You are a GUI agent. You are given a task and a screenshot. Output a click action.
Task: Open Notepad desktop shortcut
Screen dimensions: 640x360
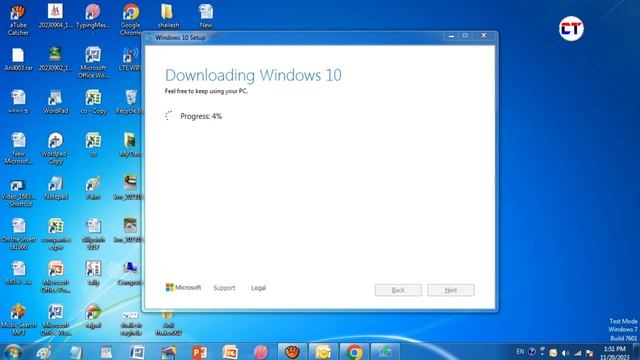56,188
